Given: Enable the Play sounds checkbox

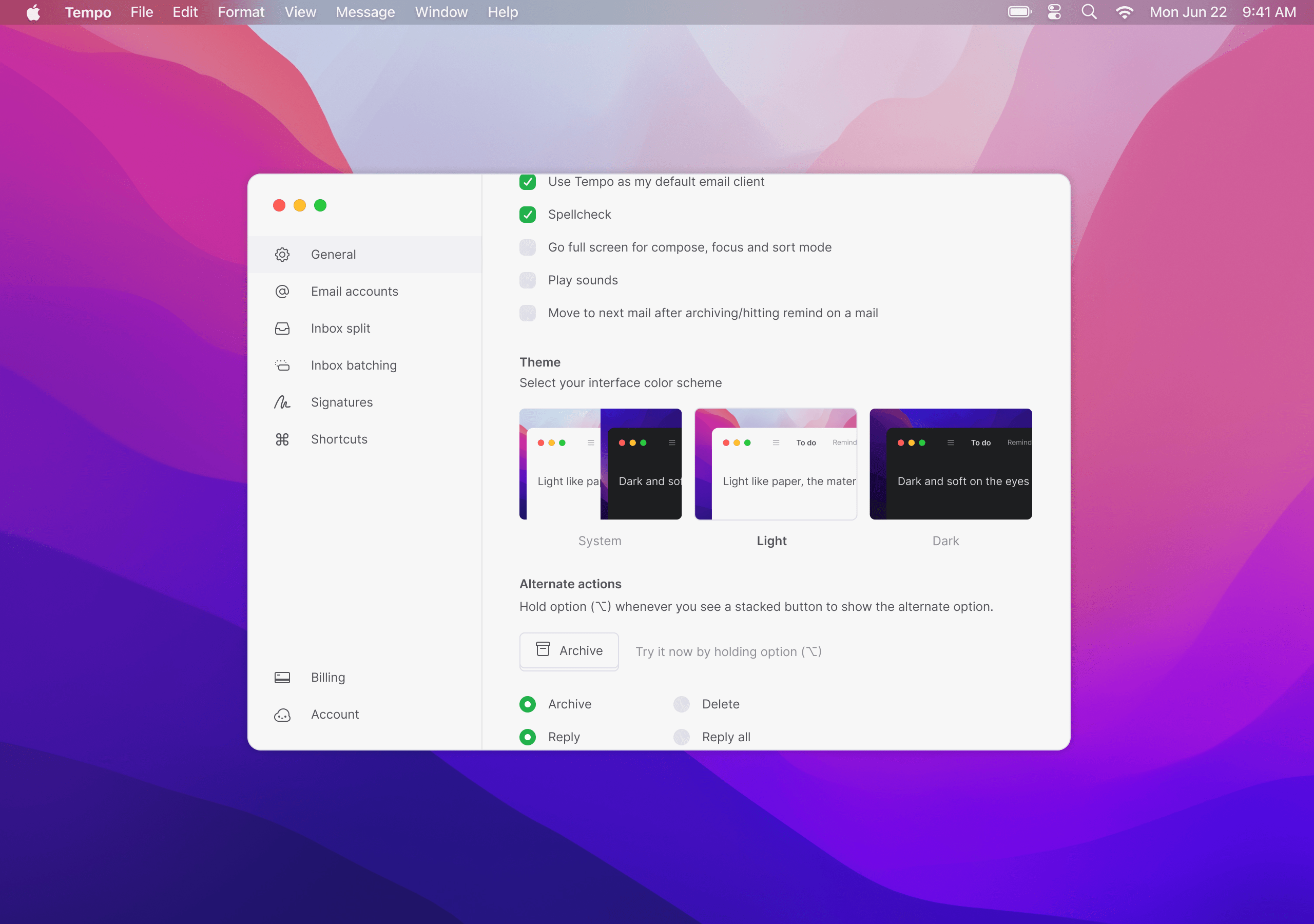Looking at the screenshot, I should [x=527, y=280].
